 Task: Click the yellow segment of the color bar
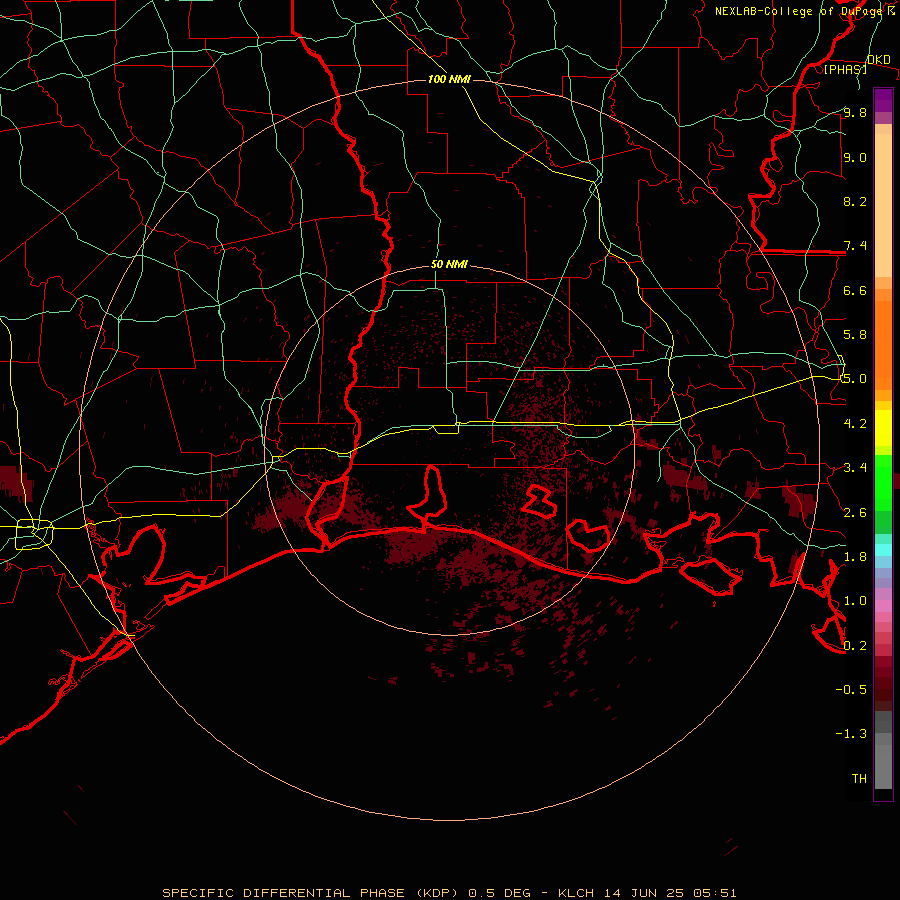883,428
